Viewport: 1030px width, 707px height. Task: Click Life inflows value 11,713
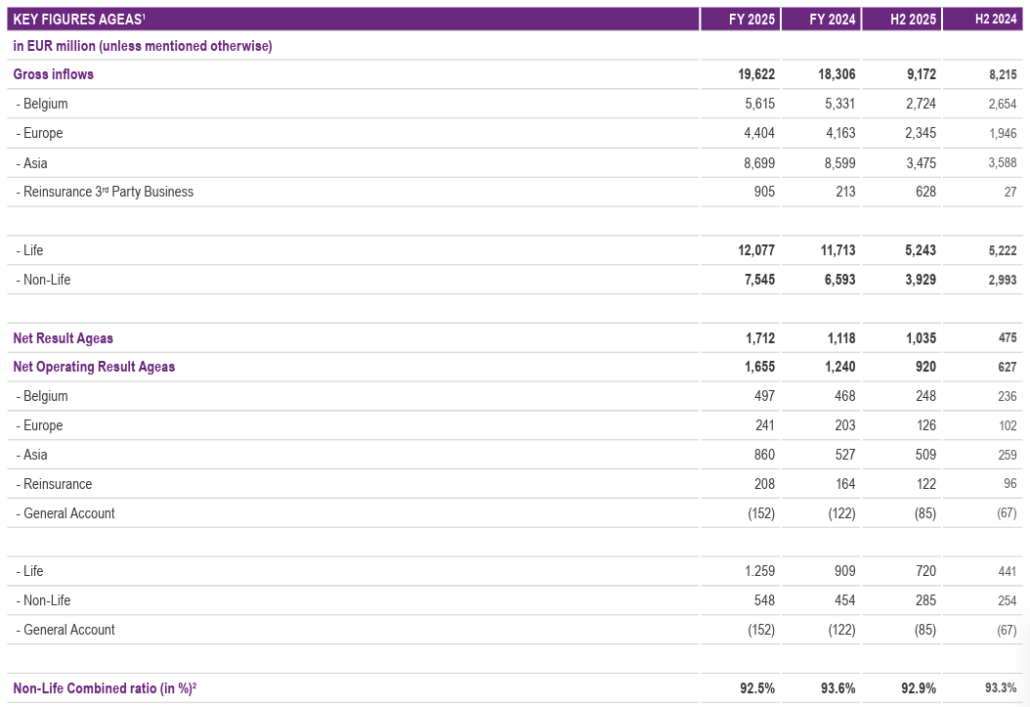[x=838, y=250]
